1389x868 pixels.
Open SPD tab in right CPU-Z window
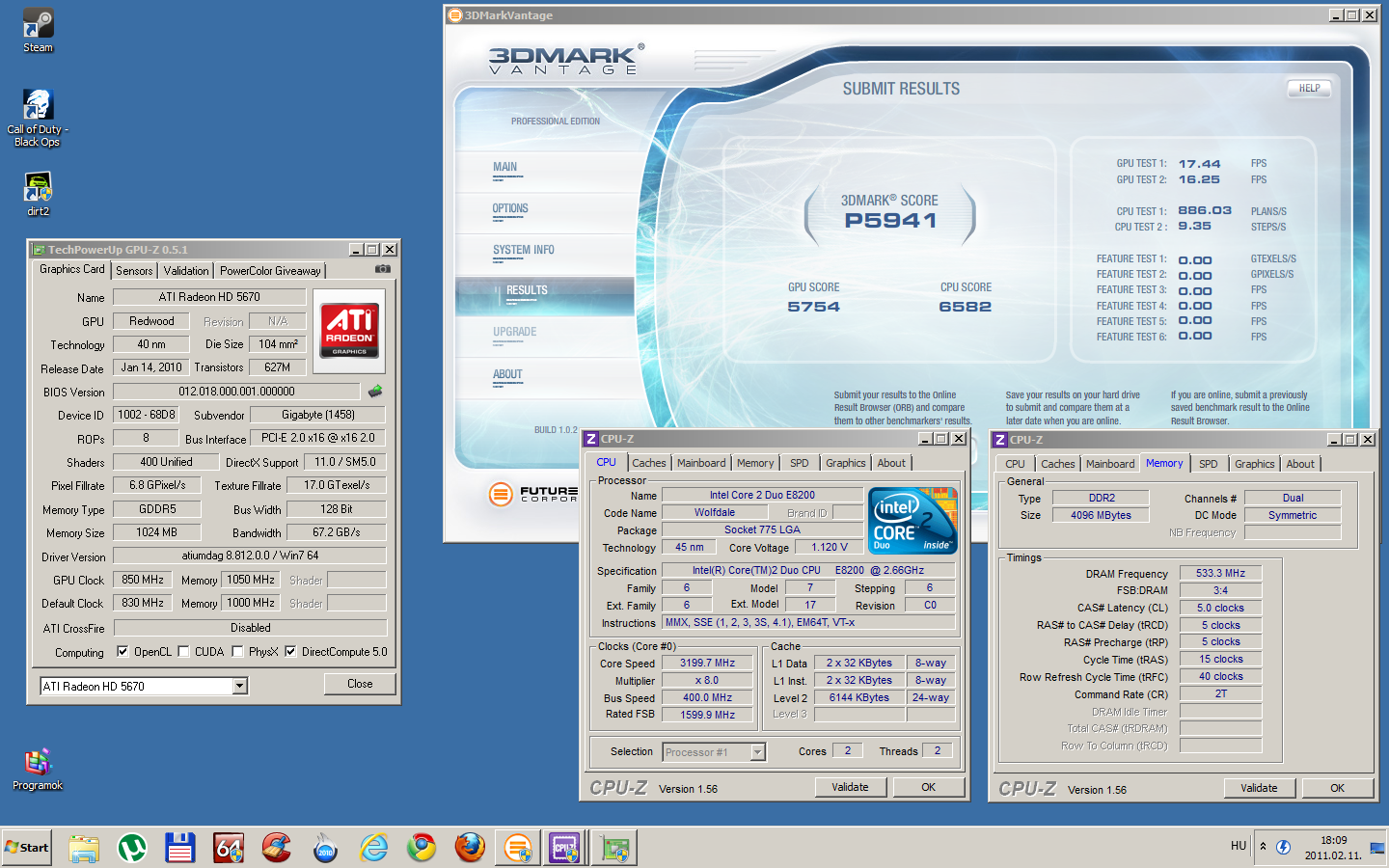tap(1209, 464)
